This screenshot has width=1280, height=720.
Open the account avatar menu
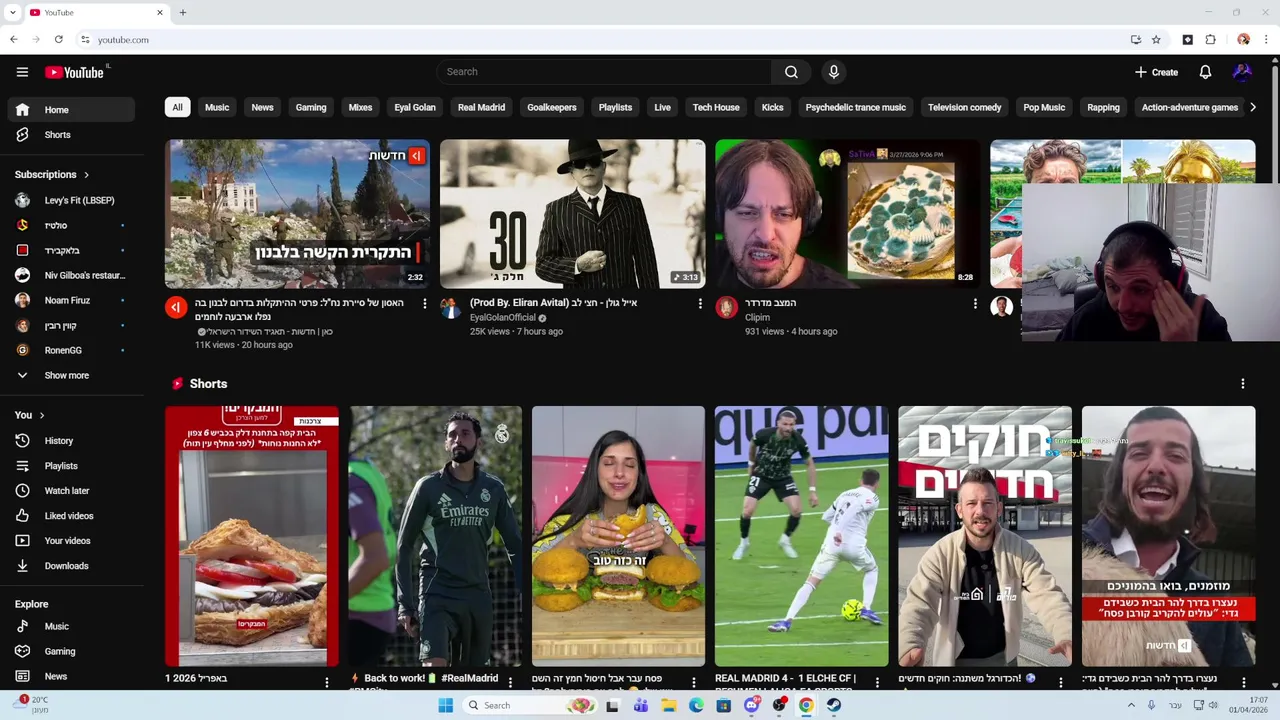[x=1242, y=72]
